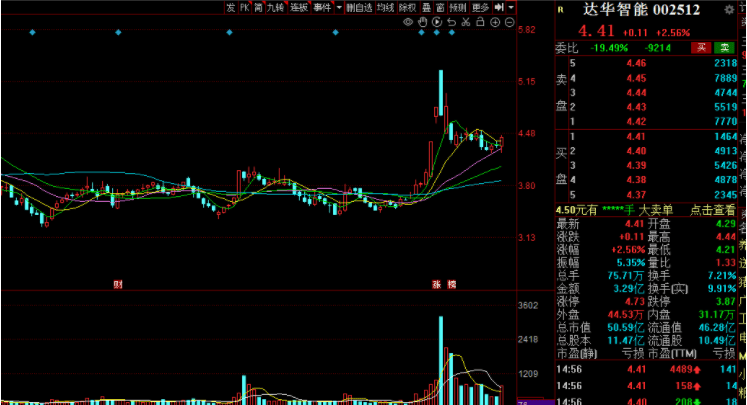Click 外盘 value 44.53万
The image size is (747, 405).
point(626,314)
